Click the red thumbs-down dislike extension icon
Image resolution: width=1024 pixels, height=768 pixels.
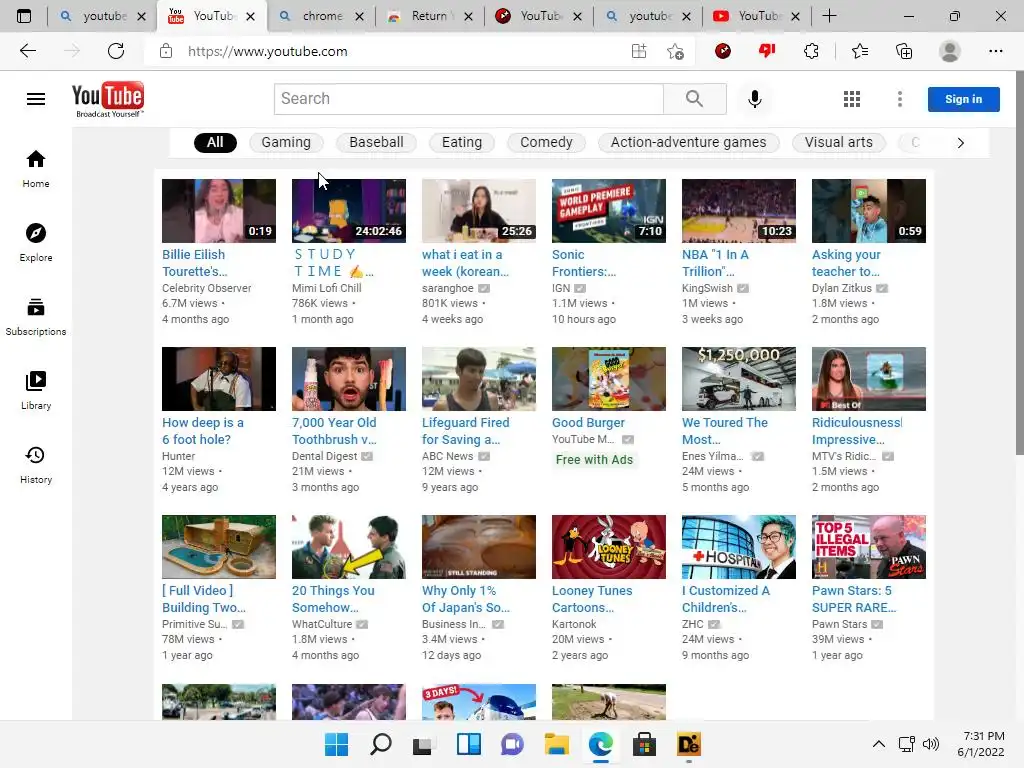click(767, 51)
